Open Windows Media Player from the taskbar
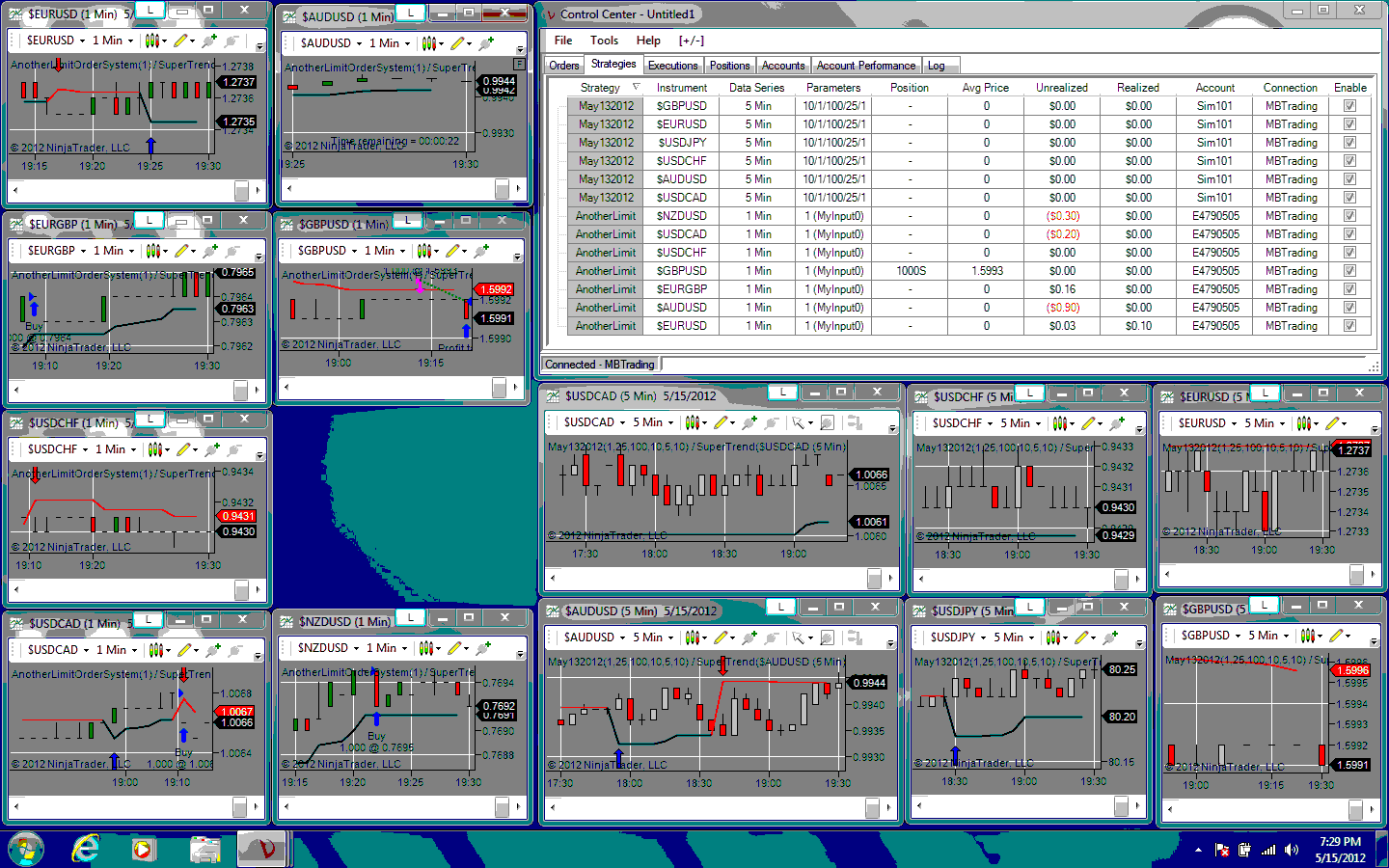1389x868 pixels. tap(144, 849)
